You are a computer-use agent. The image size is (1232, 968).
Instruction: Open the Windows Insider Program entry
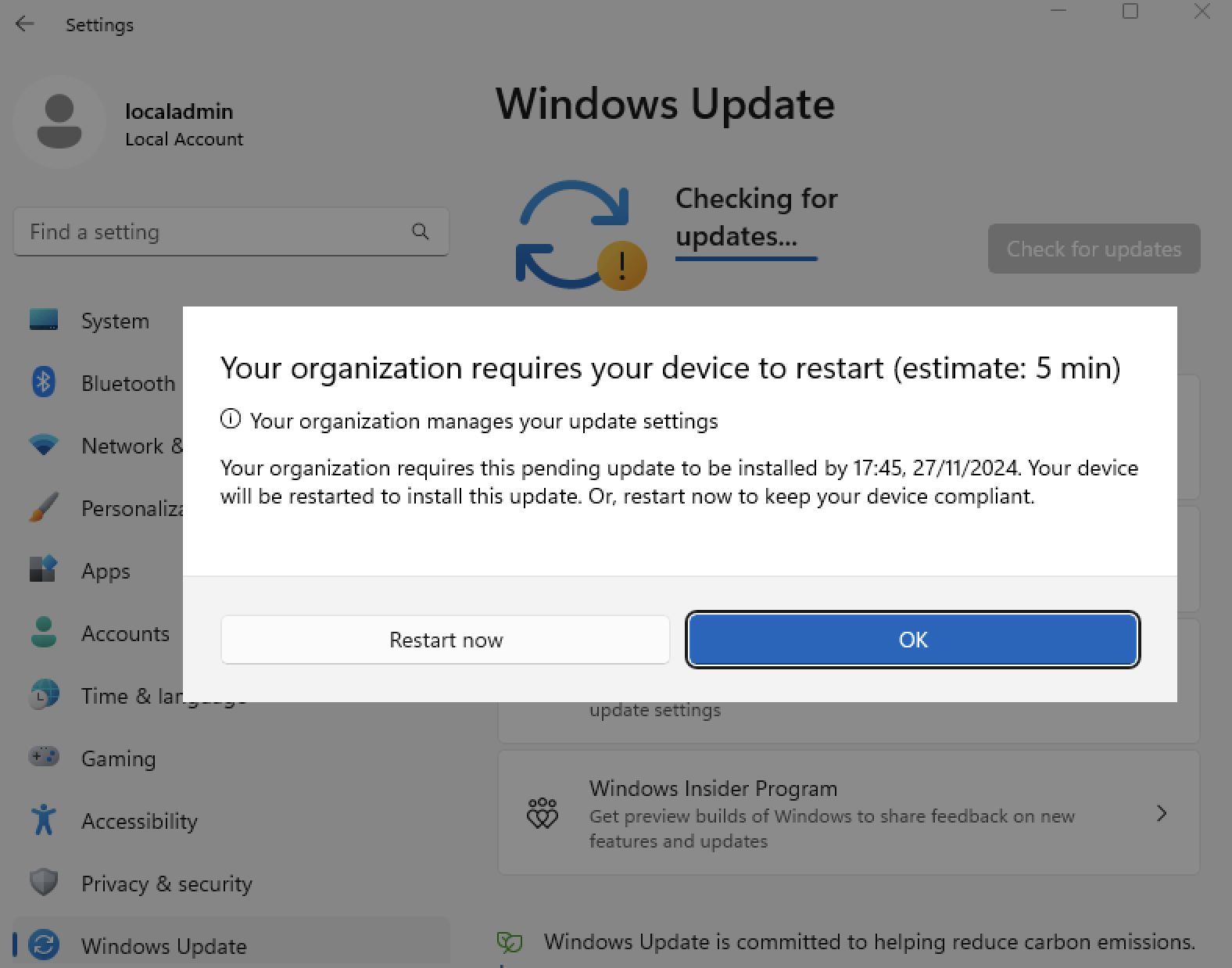click(x=848, y=813)
